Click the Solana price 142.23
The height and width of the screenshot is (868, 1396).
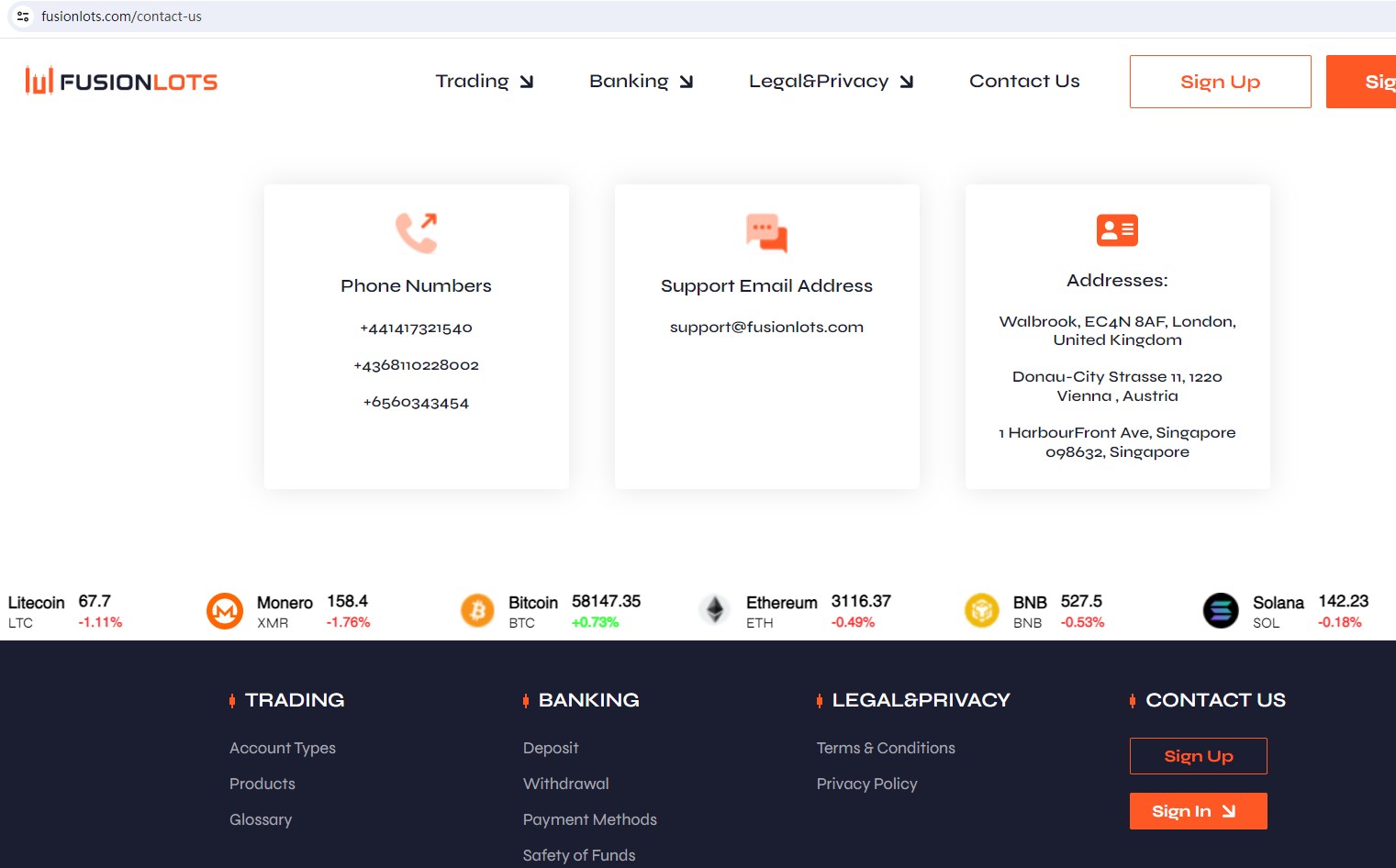(x=1344, y=602)
